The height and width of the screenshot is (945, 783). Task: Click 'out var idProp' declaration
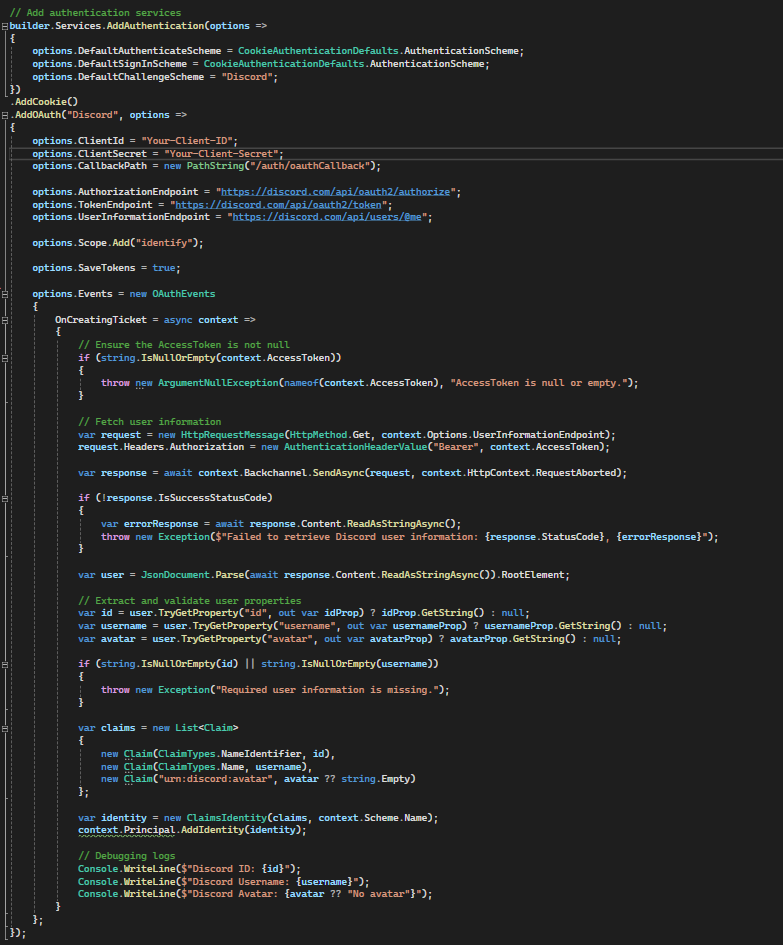tap(318, 613)
